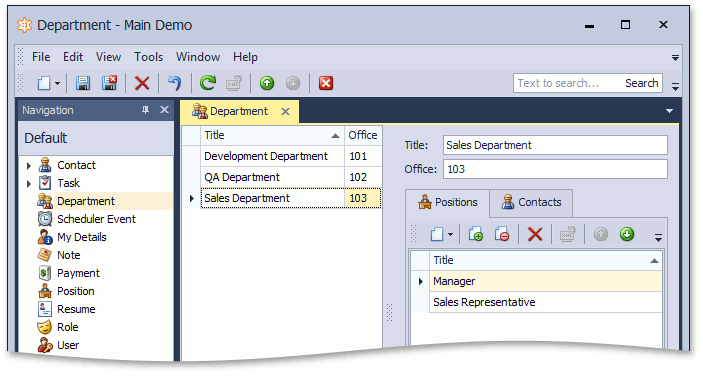Image resolution: width=703 pixels, height=377 pixels.
Task: Click the Office input field with 103
Action: coord(555,169)
